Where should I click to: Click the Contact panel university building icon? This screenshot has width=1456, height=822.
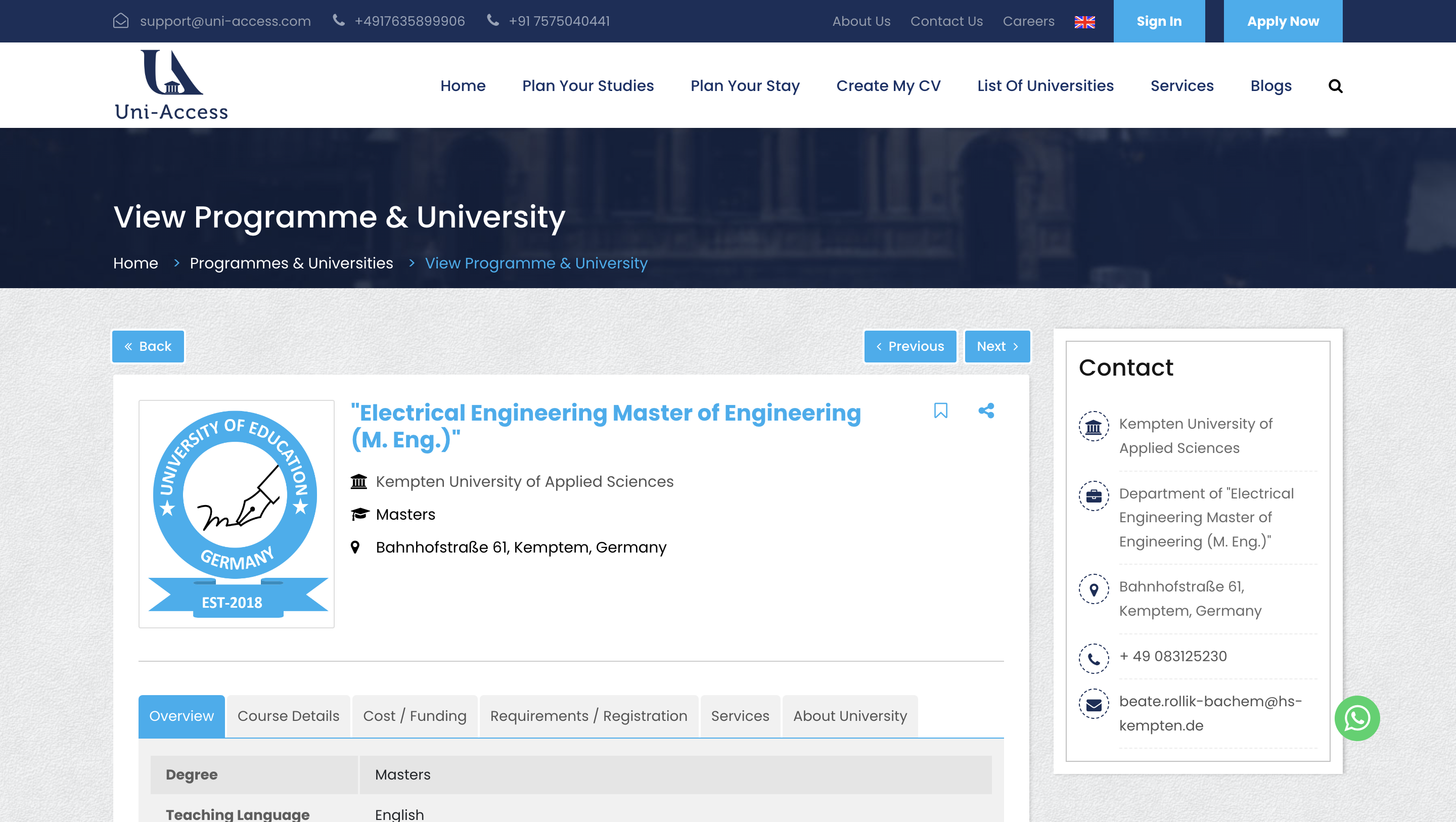[x=1094, y=426]
